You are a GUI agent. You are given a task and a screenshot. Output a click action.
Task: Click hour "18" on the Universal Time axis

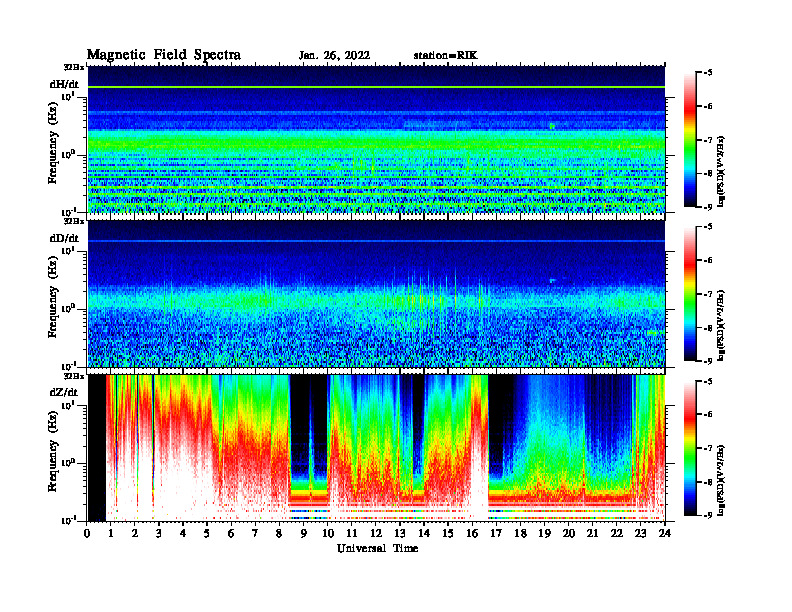pyautogui.click(x=520, y=534)
